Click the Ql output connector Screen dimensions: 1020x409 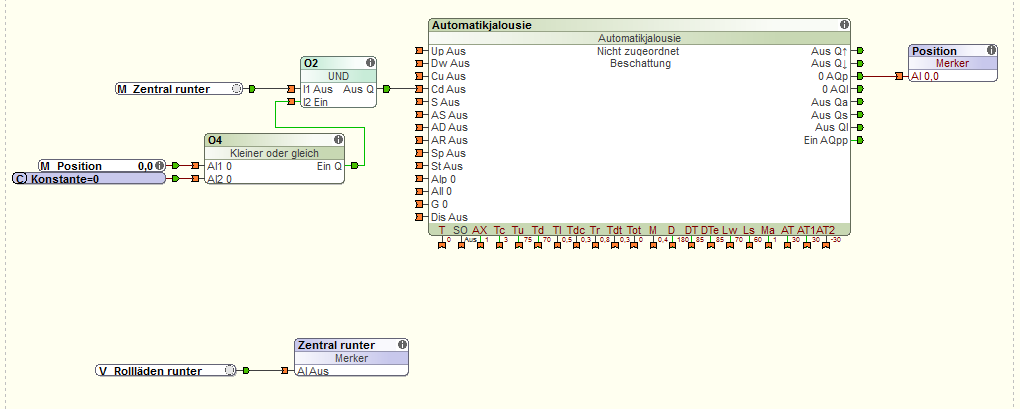click(x=860, y=127)
